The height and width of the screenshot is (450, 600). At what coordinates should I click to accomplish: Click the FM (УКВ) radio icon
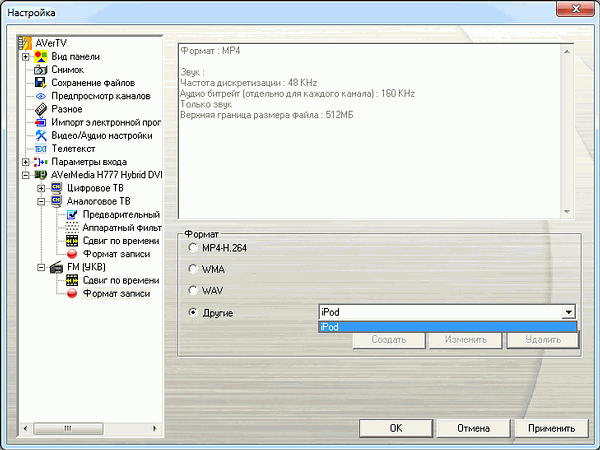tap(56, 267)
